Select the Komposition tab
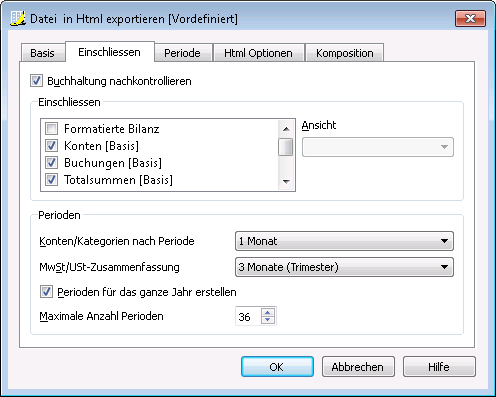The image size is (496, 397). 344,53
